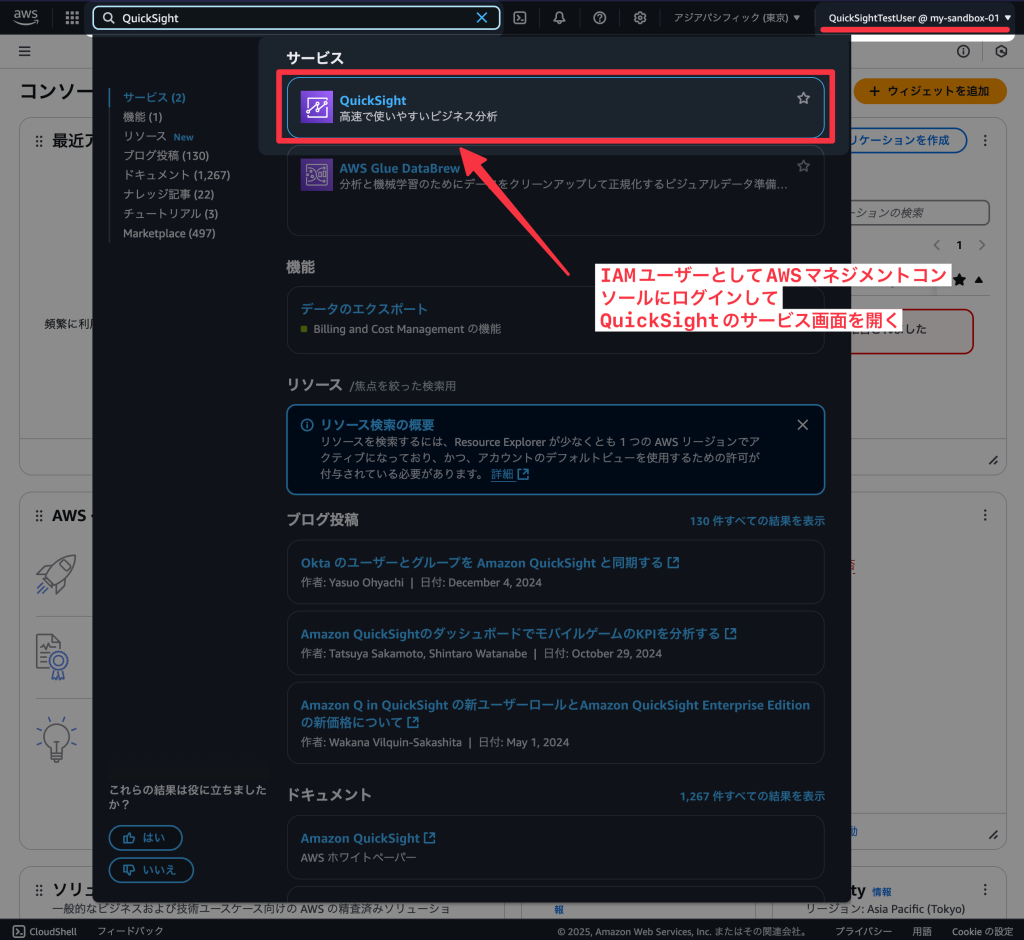Open CloudShell in the footer bar
Image resolution: width=1024 pixels, height=940 pixels.
pyautogui.click(x=45, y=932)
